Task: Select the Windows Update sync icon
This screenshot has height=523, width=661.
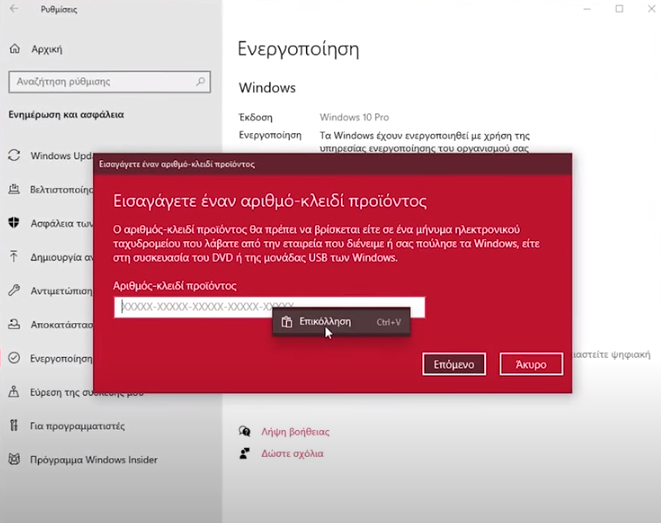Action: click(14, 156)
